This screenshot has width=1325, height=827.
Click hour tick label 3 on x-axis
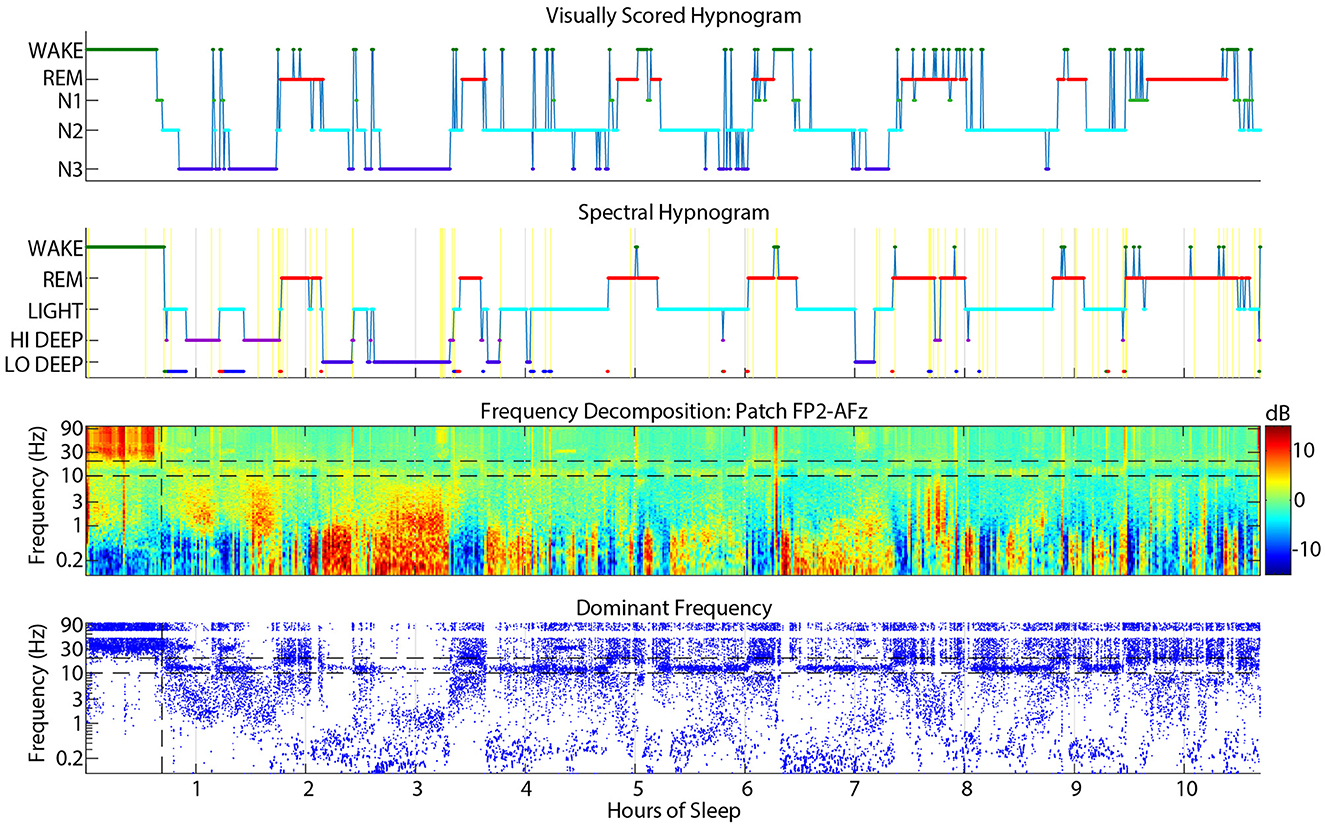[x=416, y=789]
